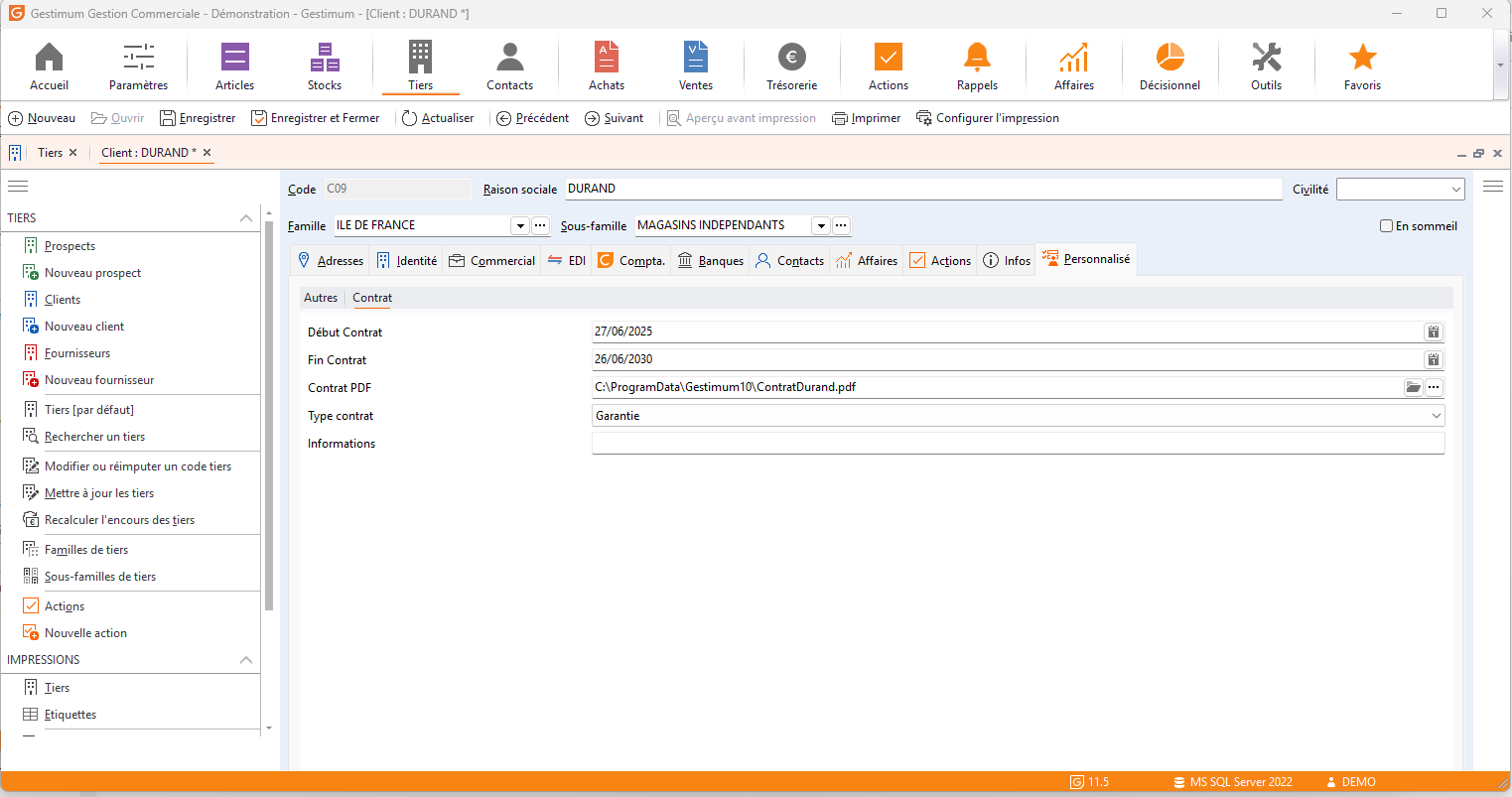Open the Favoris star module
Viewport: 1512px width, 797px height.
point(1363,66)
